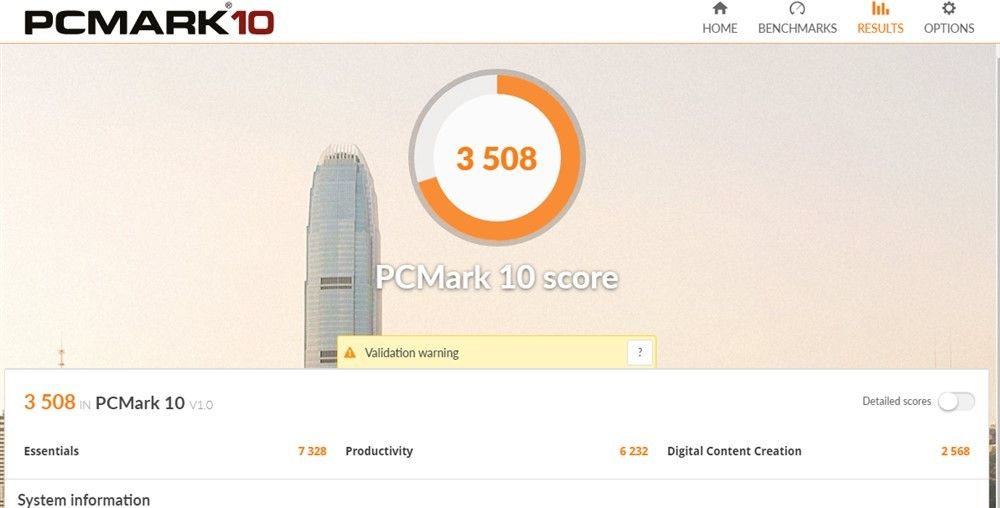The width and height of the screenshot is (1000, 508).
Task: Click the Validation warning banner text
Action: 411,352
